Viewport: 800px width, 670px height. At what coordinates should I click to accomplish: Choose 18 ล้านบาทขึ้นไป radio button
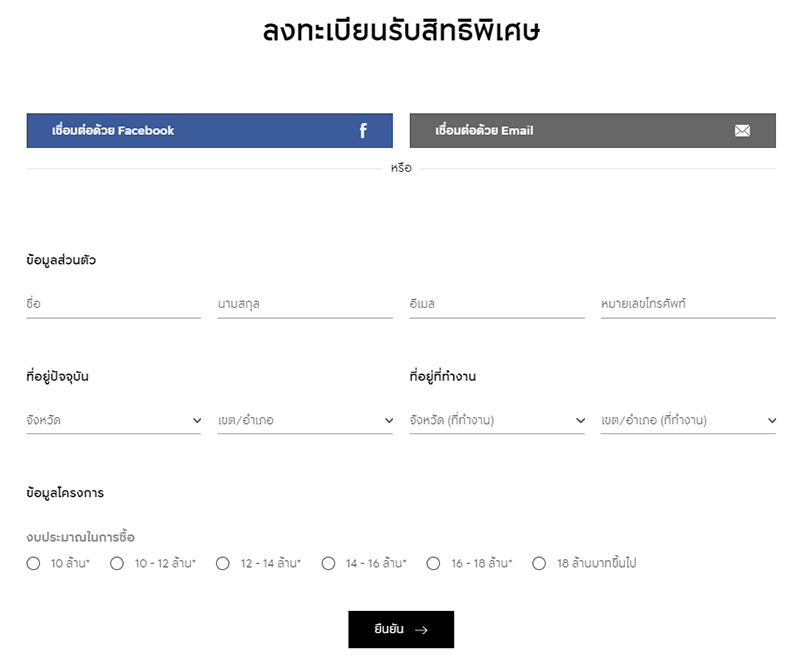pyautogui.click(x=539, y=563)
